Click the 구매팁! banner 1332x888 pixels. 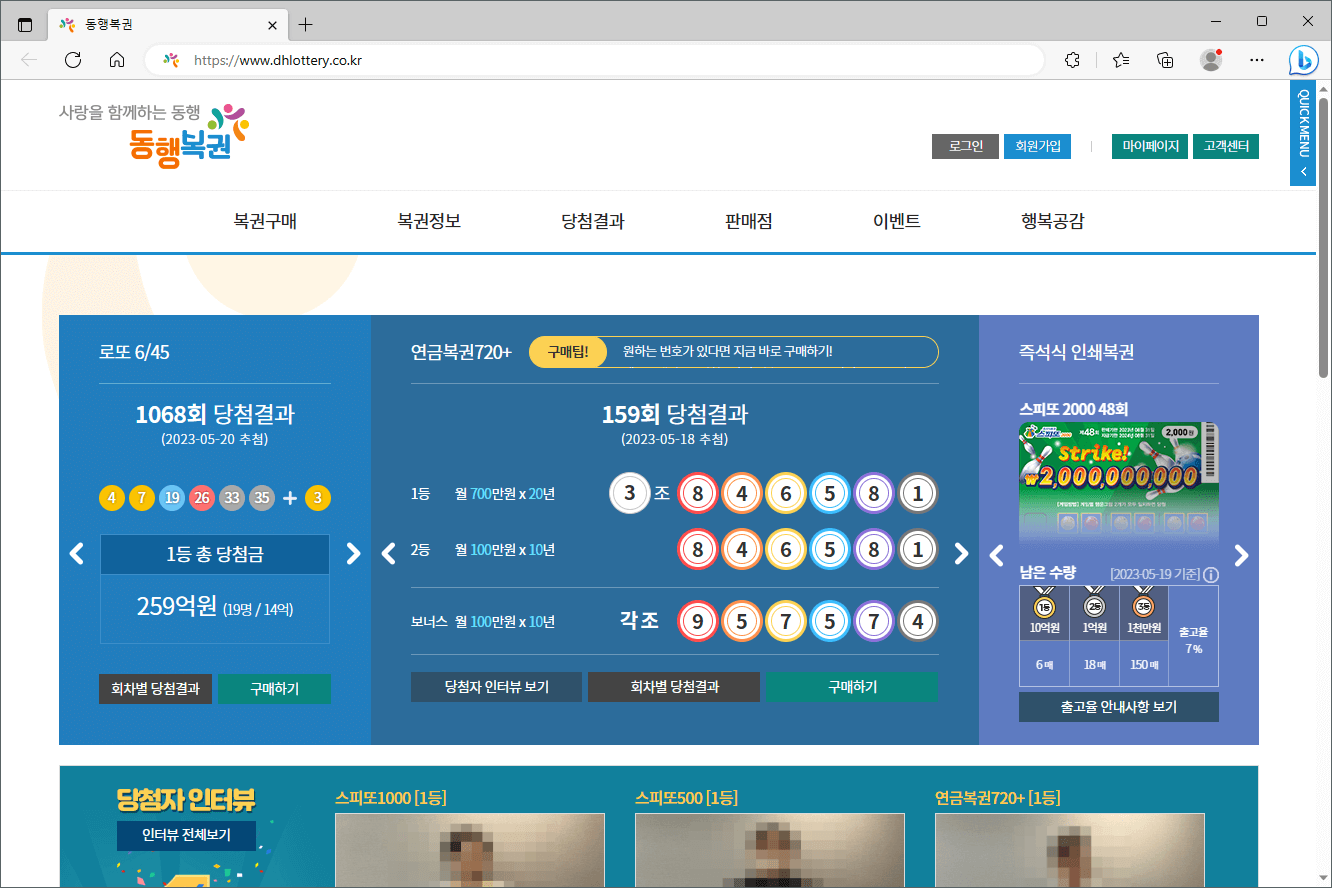pos(734,352)
